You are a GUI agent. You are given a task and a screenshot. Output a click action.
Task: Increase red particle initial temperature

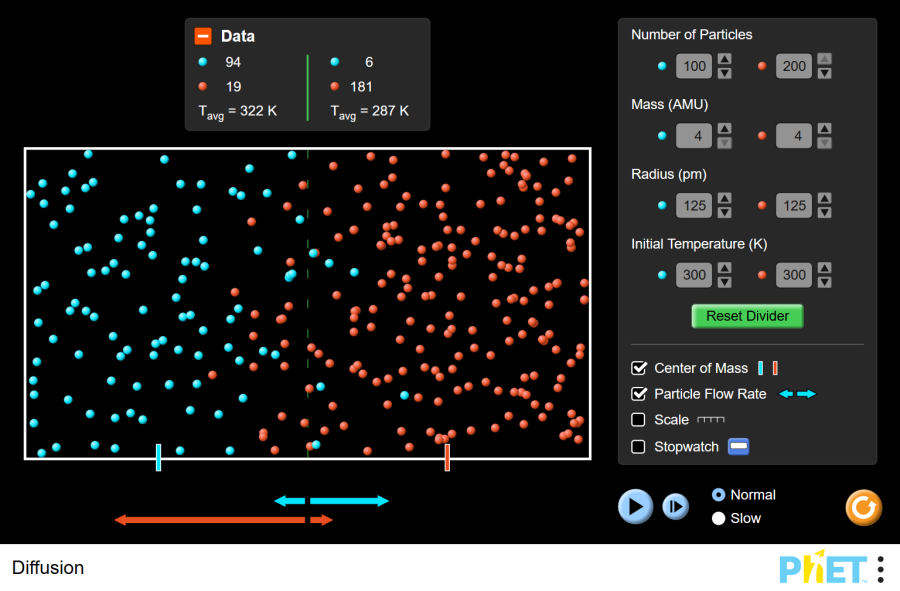click(824, 268)
